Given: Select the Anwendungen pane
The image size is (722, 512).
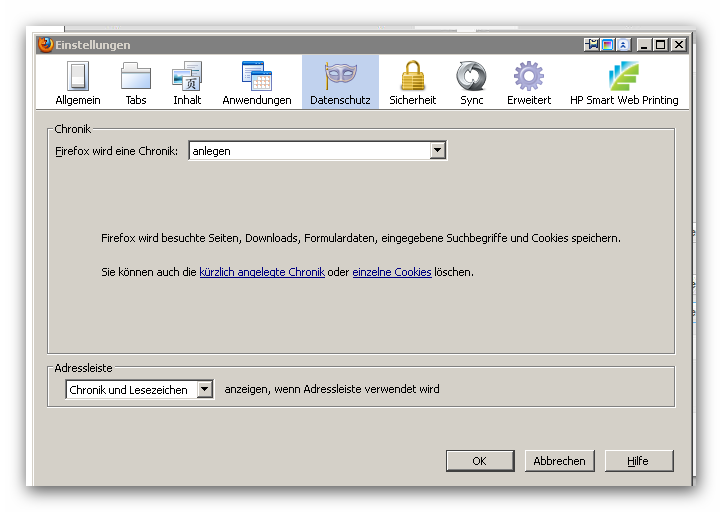Looking at the screenshot, I should [257, 83].
